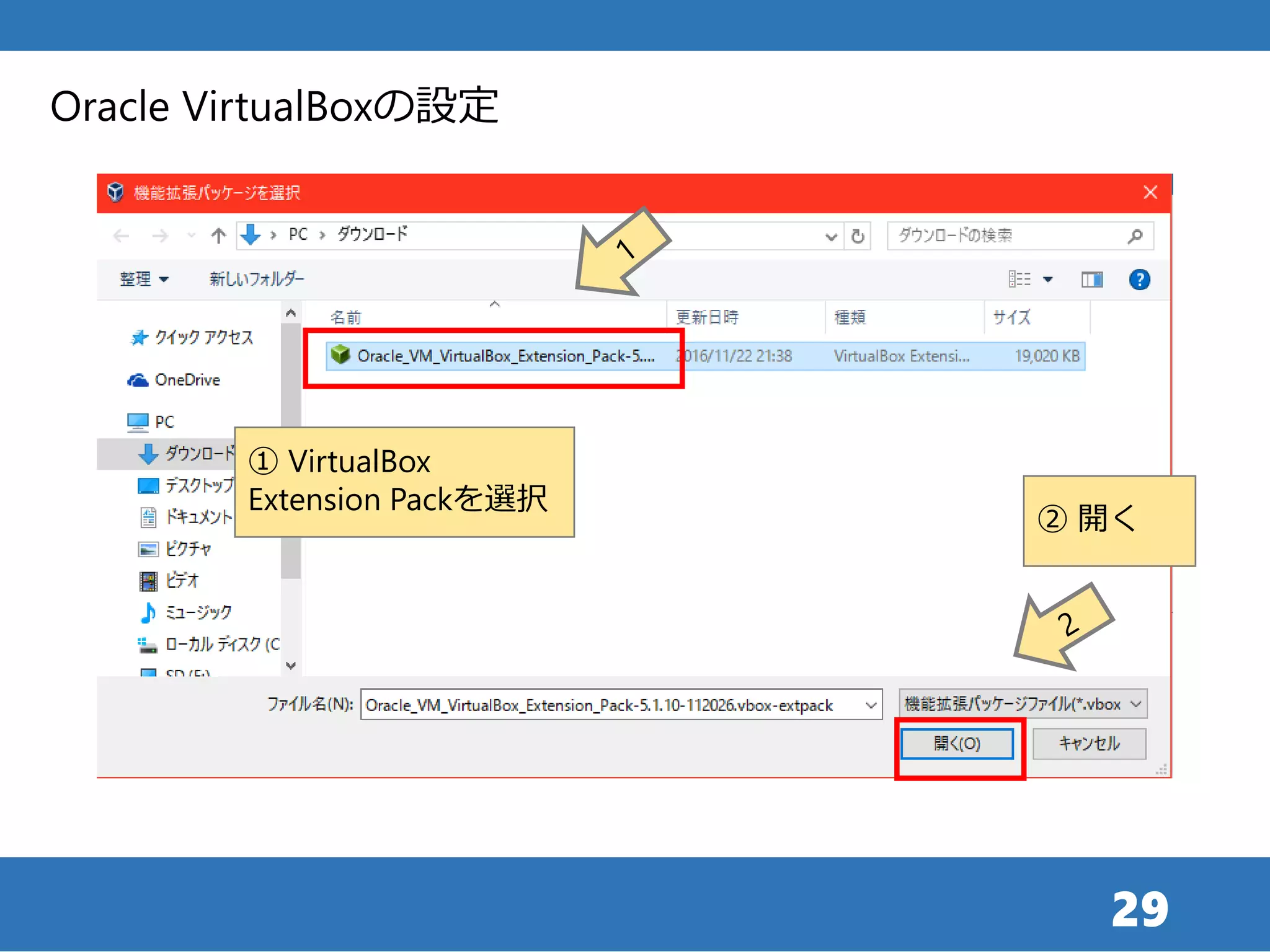Open Help with the question mark icon
Screen dimensions: 1270x952
click(x=1139, y=280)
